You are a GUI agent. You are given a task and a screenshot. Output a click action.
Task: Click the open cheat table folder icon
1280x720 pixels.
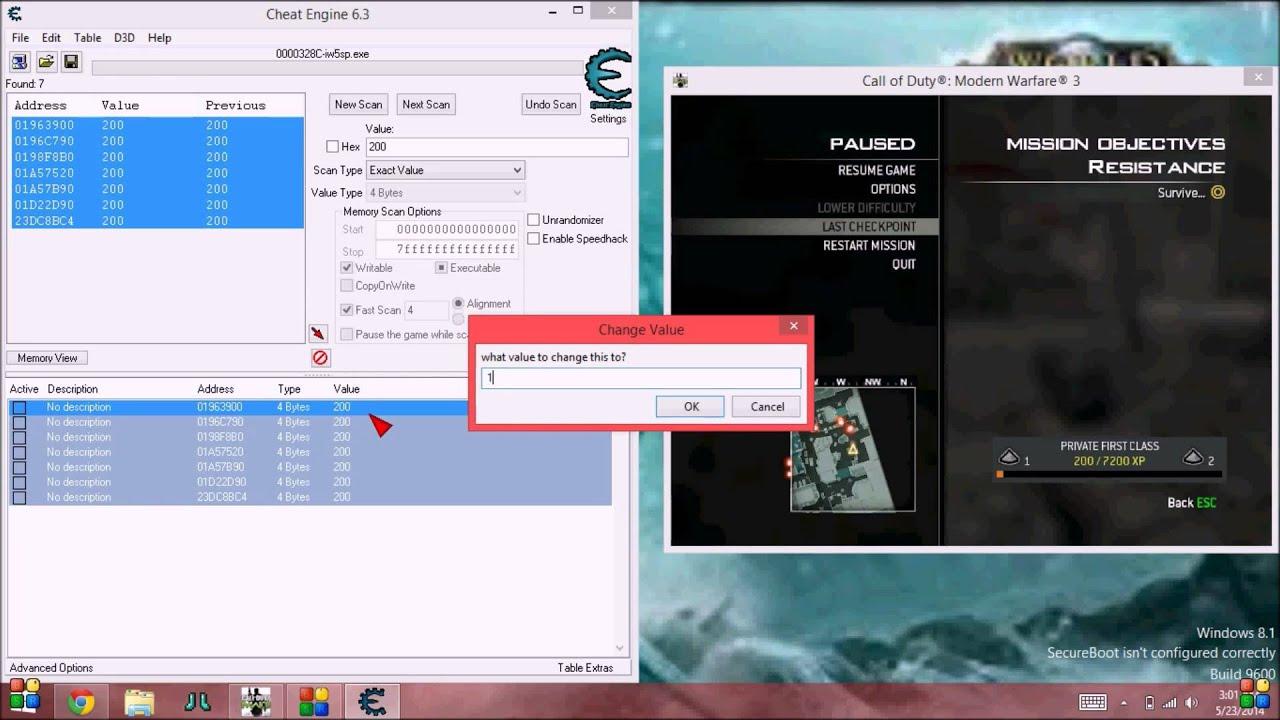coord(46,62)
